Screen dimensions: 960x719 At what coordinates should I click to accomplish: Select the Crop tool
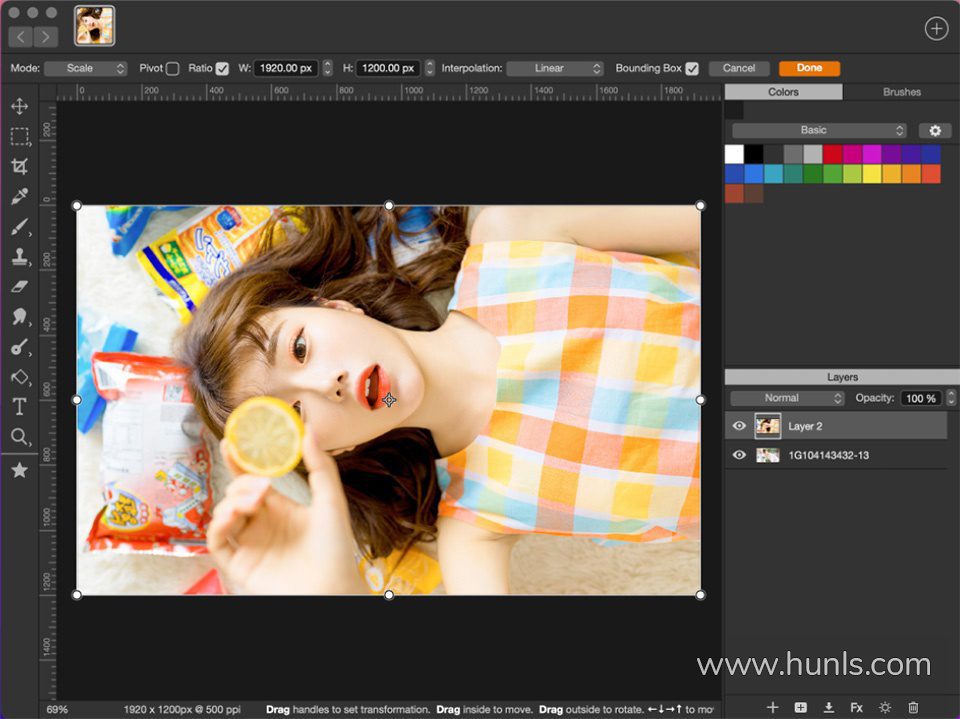[19, 167]
